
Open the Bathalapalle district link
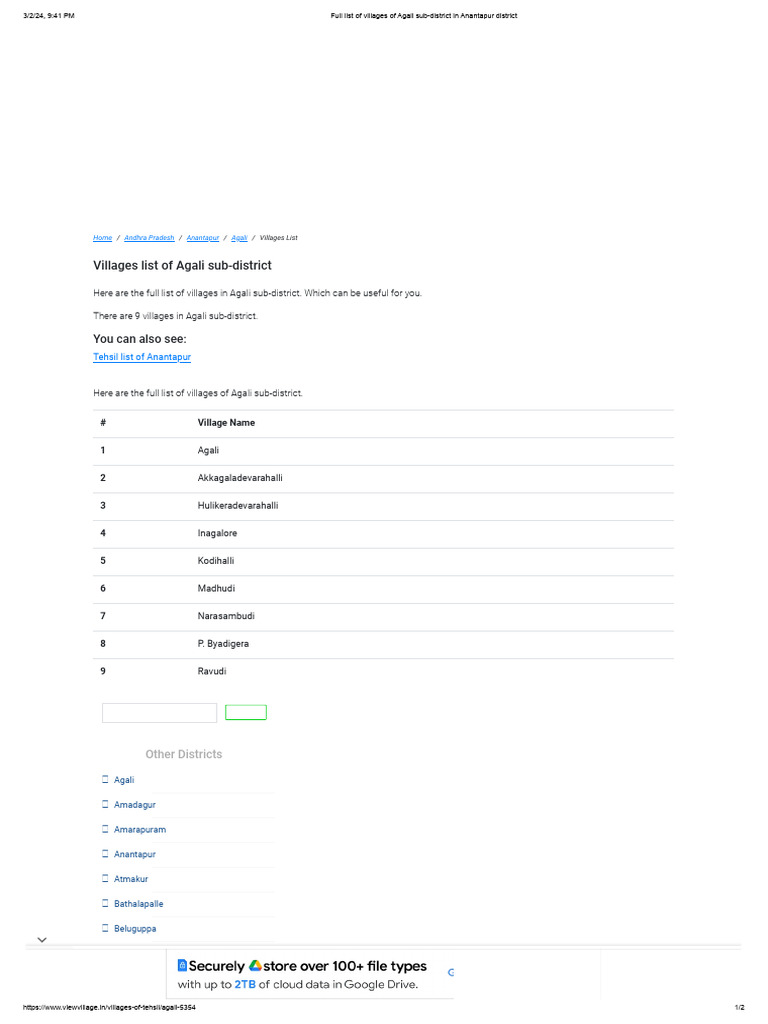(x=139, y=903)
